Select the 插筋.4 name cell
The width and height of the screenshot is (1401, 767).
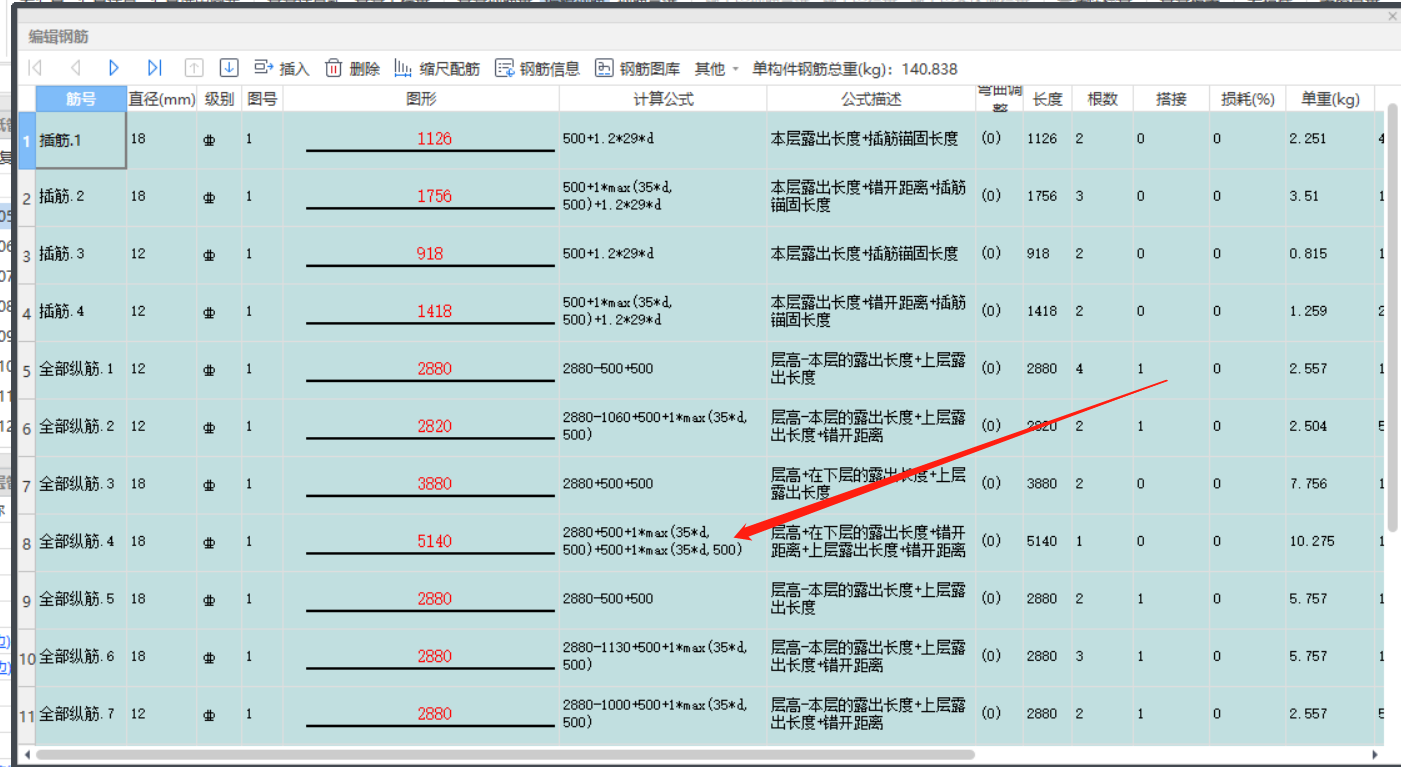[x=81, y=311]
